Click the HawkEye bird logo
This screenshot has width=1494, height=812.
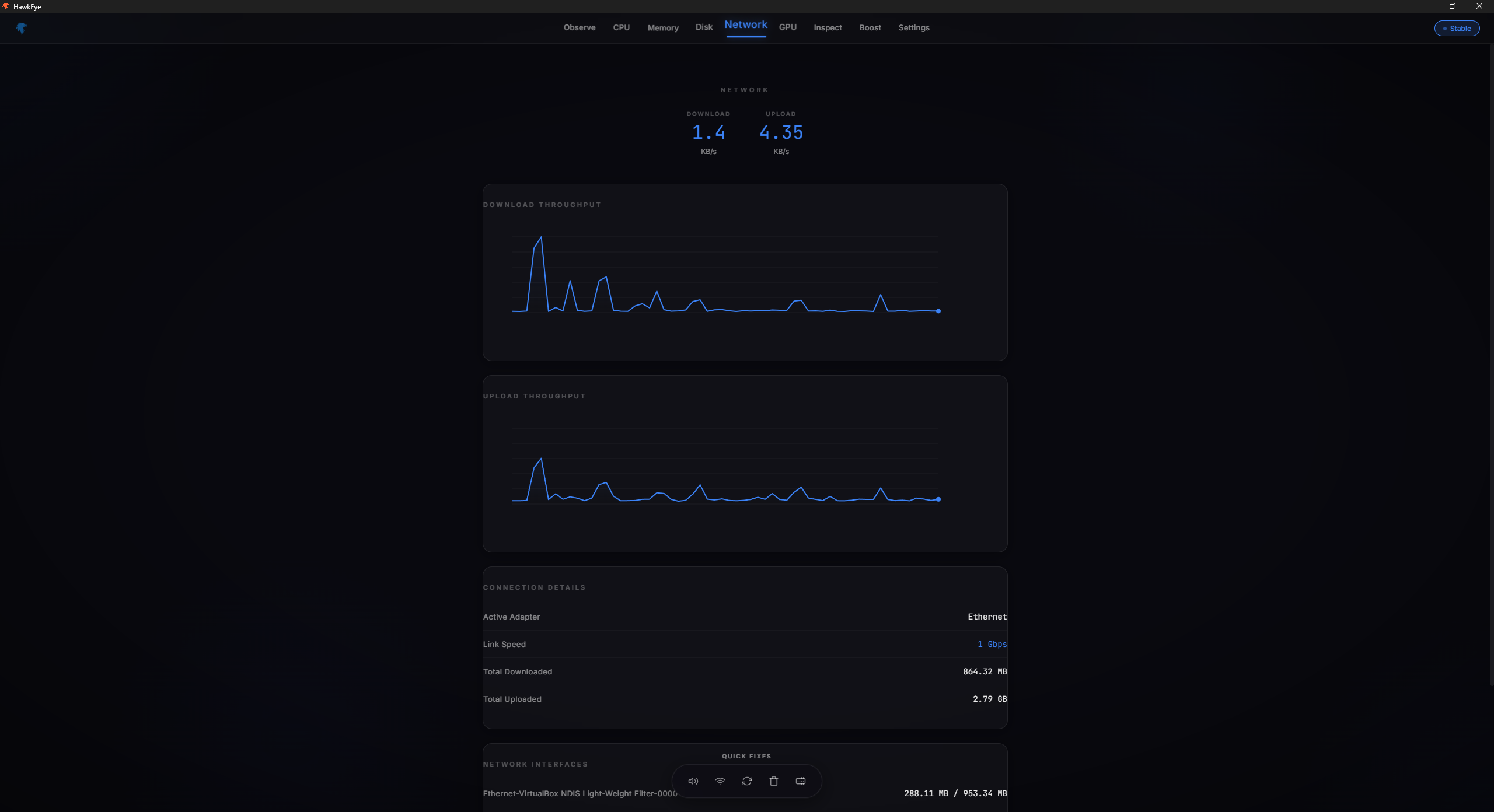[x=22, y=28]
